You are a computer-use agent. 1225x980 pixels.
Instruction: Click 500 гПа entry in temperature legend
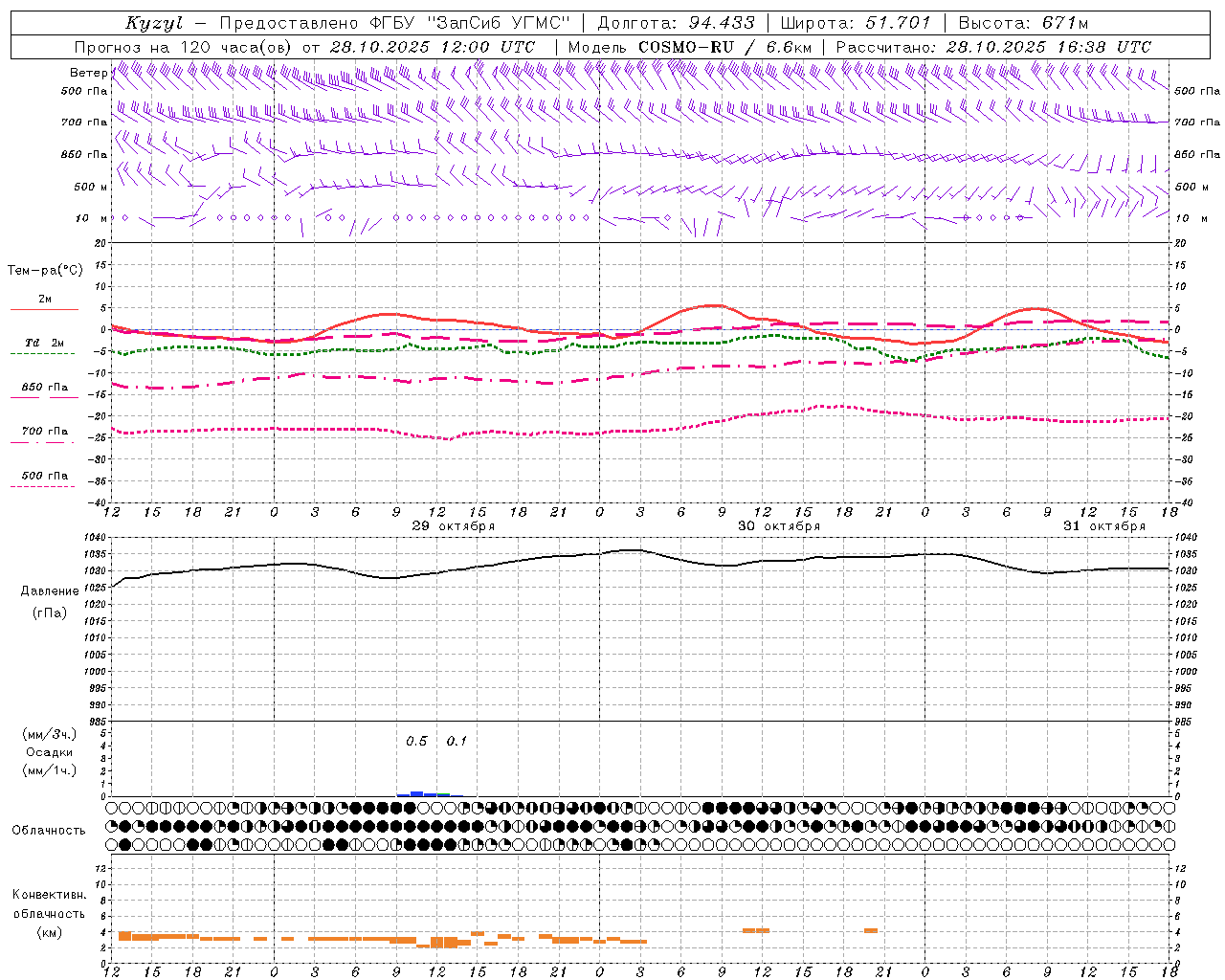pyautogui.click(x=45, y=476)
